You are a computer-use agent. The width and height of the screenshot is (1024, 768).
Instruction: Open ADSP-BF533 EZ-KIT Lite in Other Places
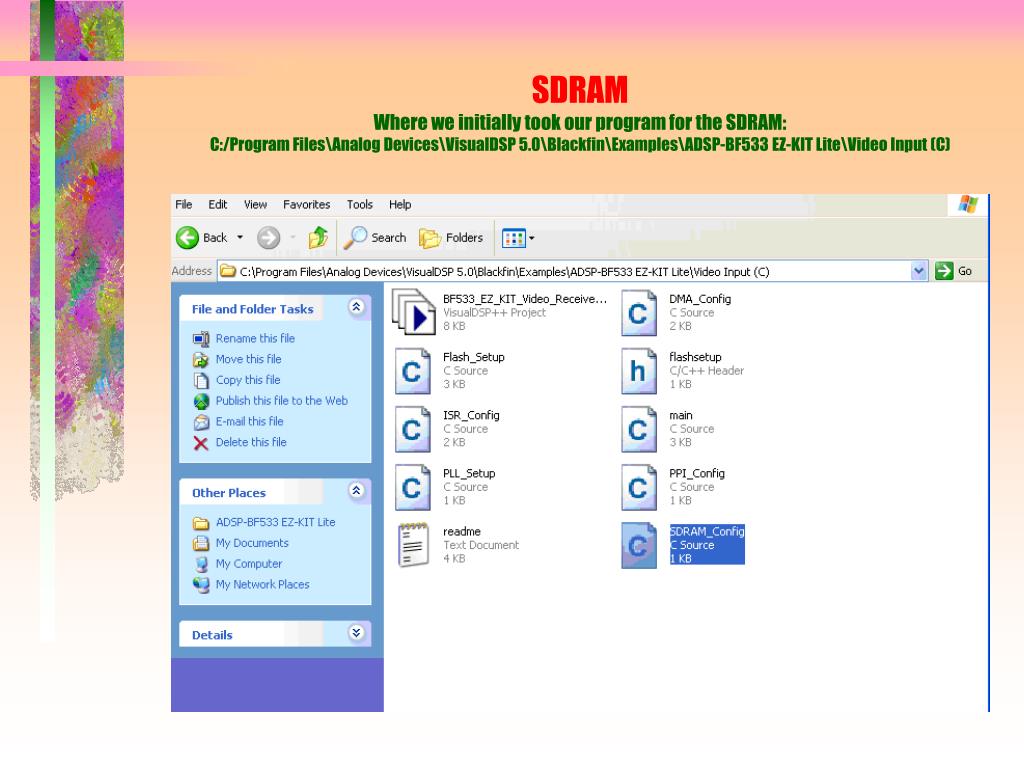point(276,522)
